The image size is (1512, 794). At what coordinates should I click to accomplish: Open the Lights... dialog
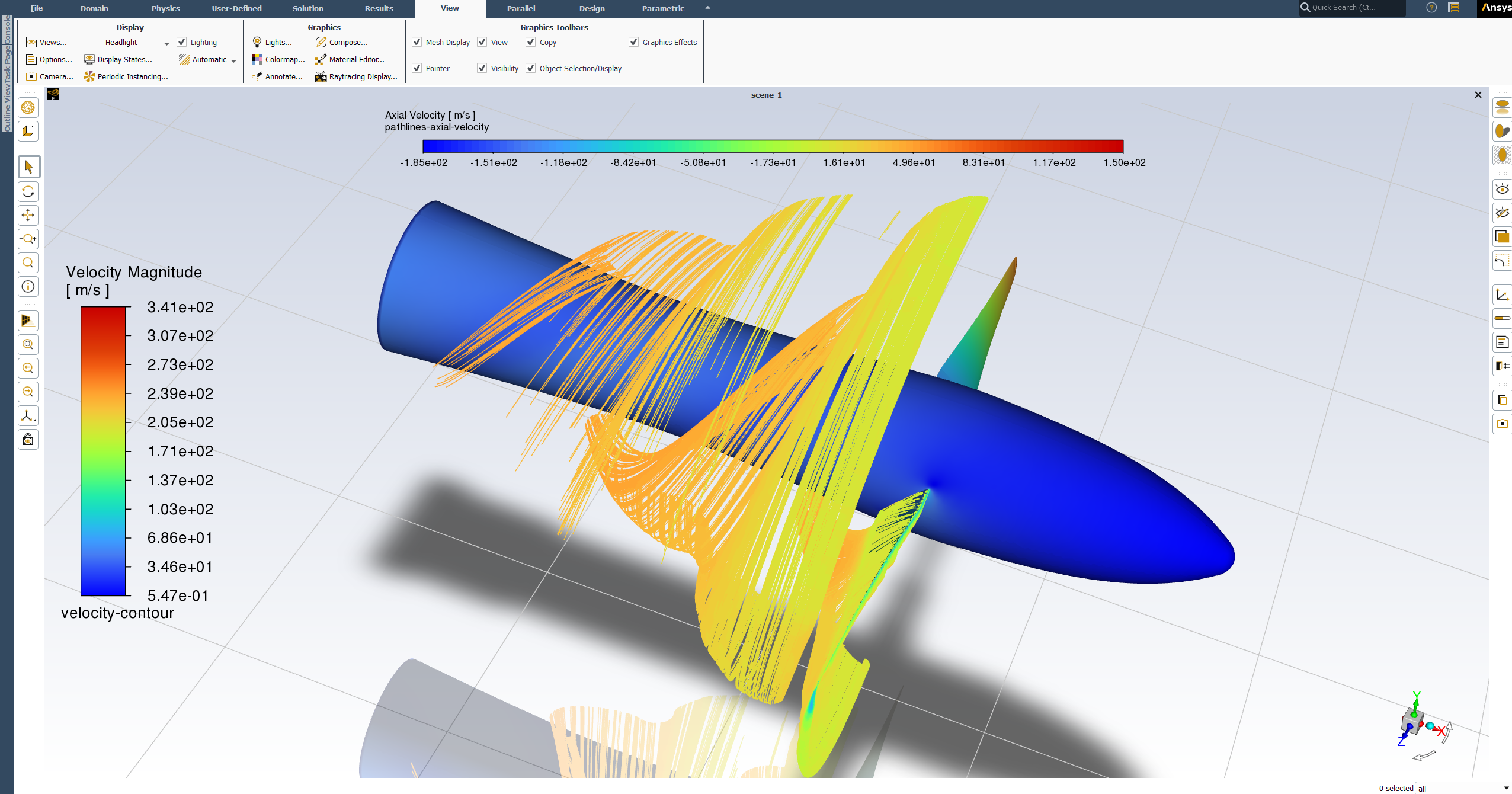click(x=272, y=43)
